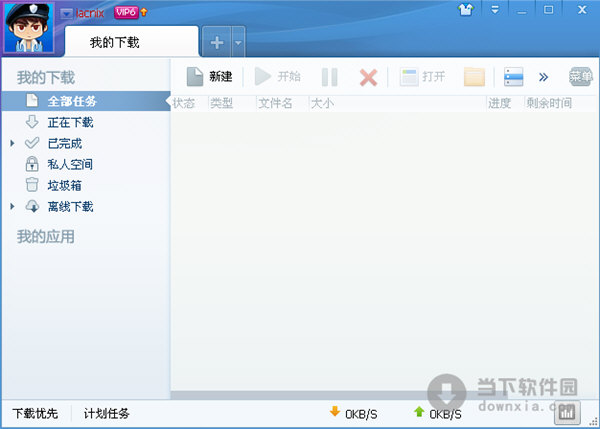Image resolution: width=600 pixels, height=429 pixels.
Task: Add a new tab with plus button
Action: (217, 43)
